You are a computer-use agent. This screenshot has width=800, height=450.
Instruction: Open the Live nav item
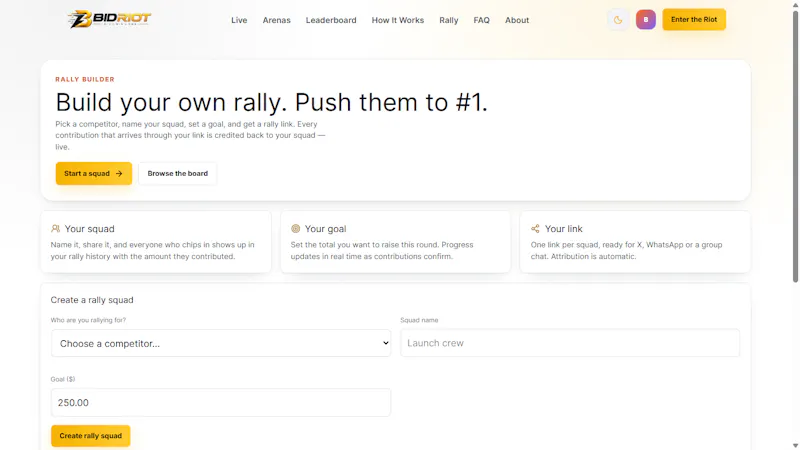pos(239,20)
